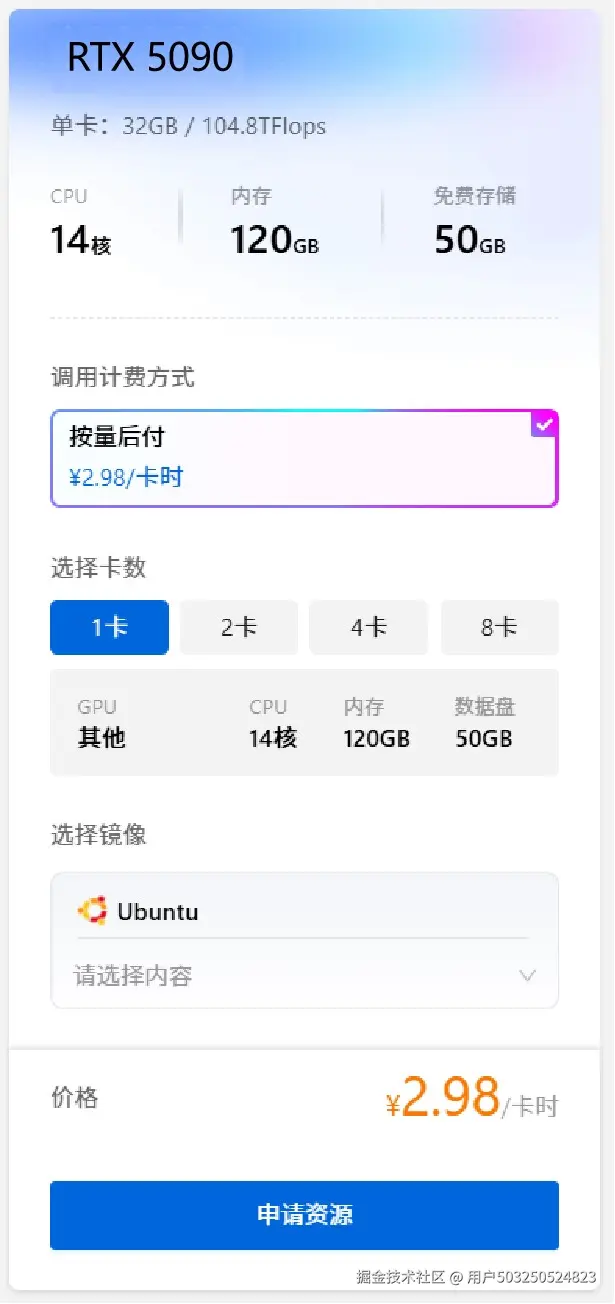
Task: Choose the 8卡 configuration
Action: click(x=499, y=627)
